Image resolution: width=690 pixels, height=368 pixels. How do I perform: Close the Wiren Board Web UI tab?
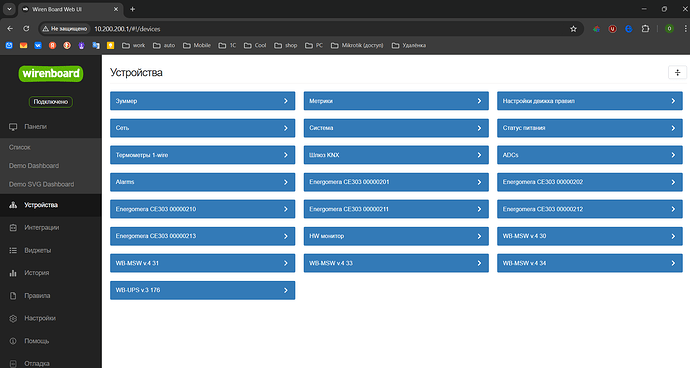[116, 9]
